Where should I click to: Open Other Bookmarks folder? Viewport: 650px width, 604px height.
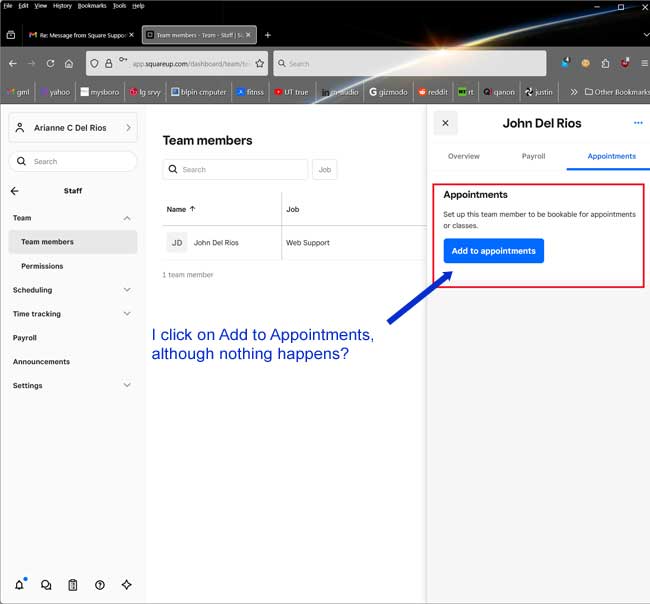tap(617, 92)
